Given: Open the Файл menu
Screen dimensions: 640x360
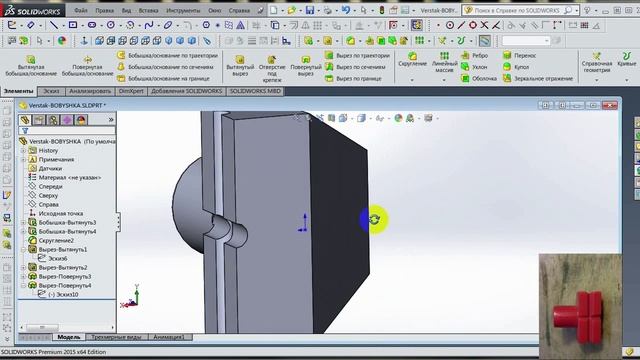Looking at the screenshot, I should tap(81, 10).
